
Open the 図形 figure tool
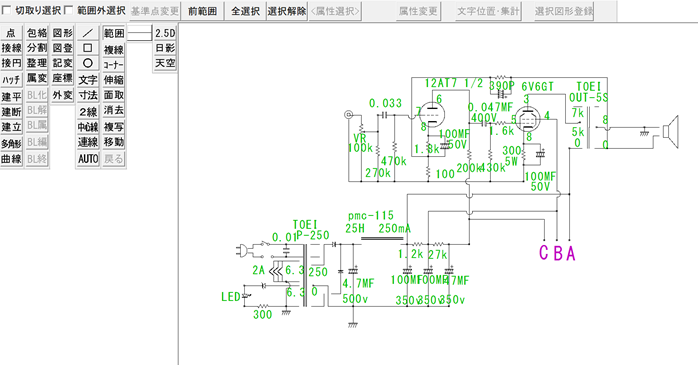[62, 33]
